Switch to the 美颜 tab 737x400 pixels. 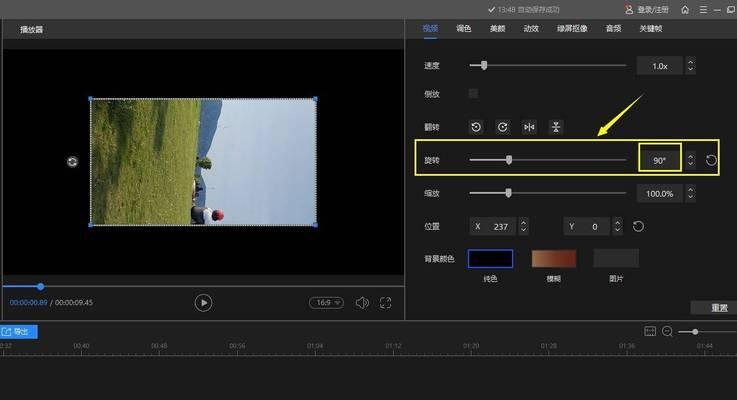pos(497,29)
